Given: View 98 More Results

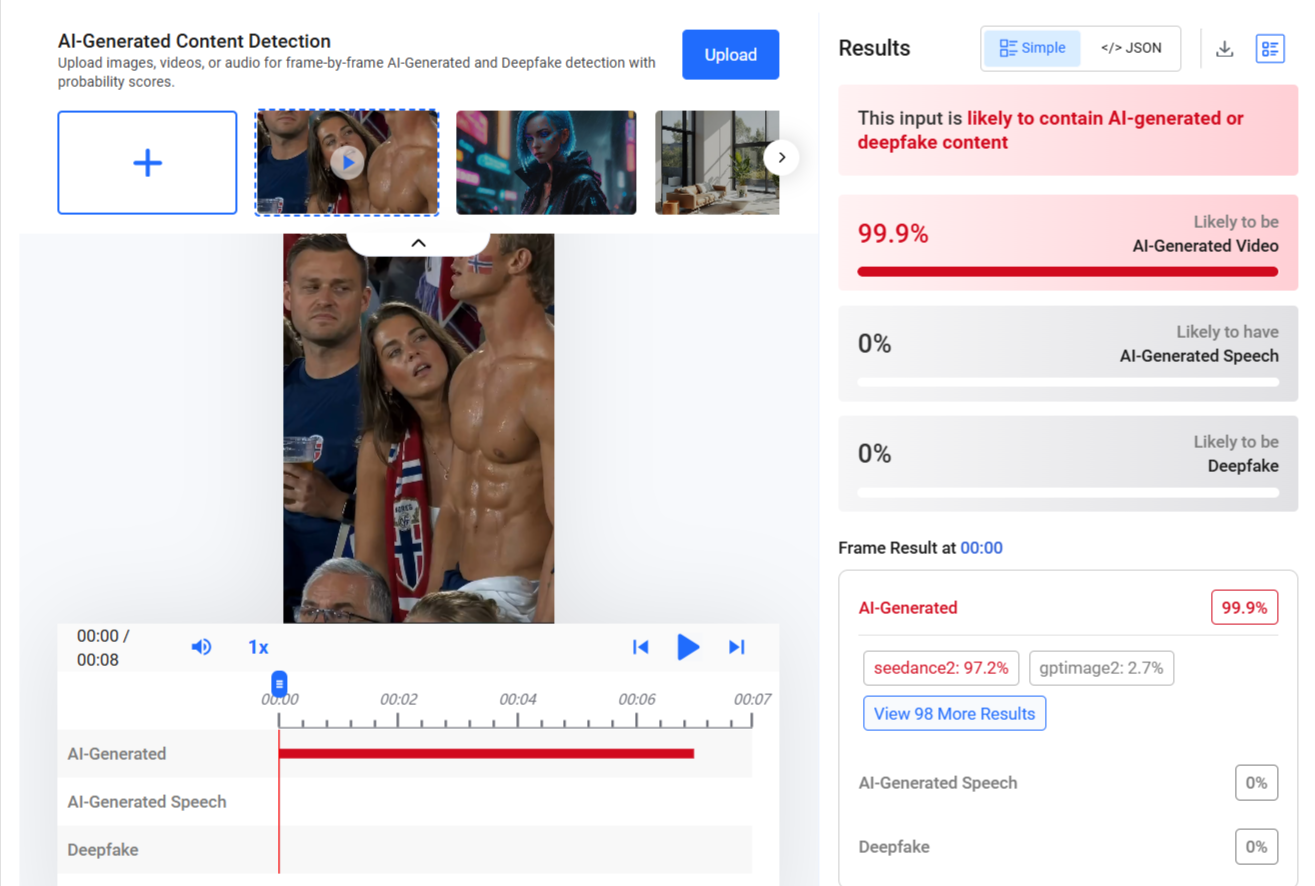Looking at the screenshot, I should [x=954, y=713].
